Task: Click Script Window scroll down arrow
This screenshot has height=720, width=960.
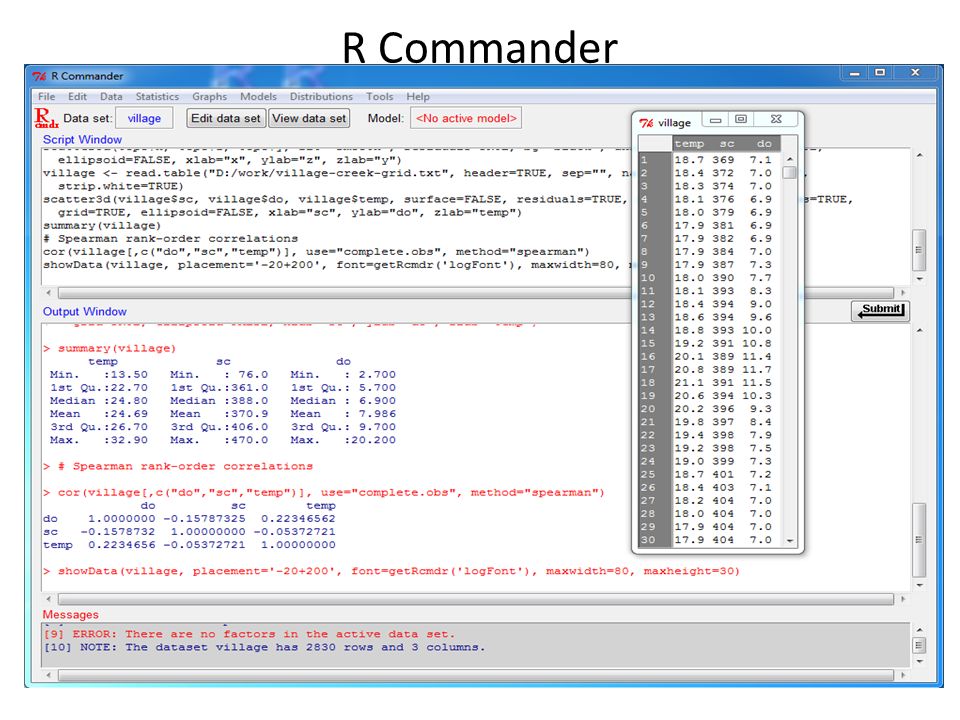Action: pos(920,279)
